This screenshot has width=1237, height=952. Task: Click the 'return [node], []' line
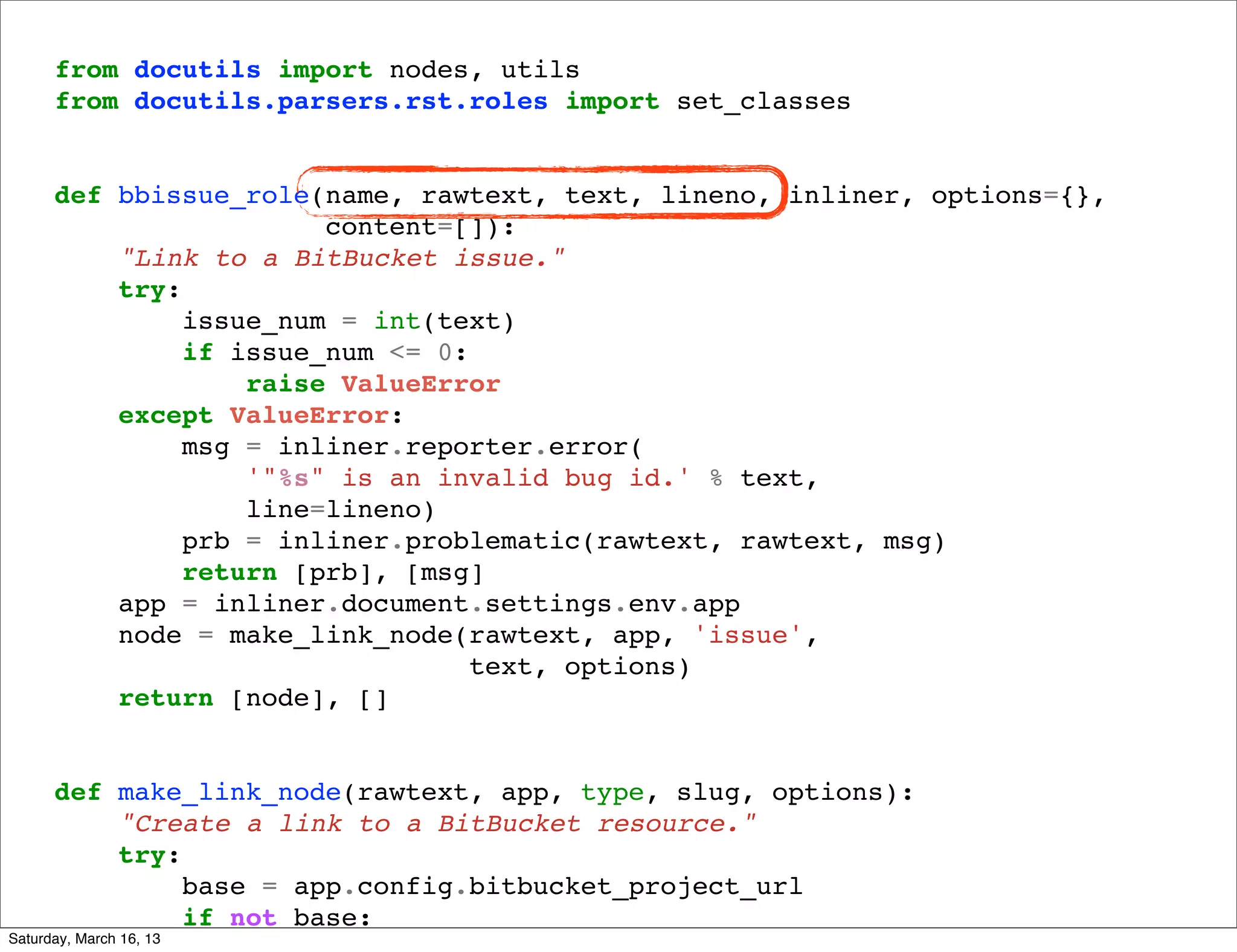point(253,698)
